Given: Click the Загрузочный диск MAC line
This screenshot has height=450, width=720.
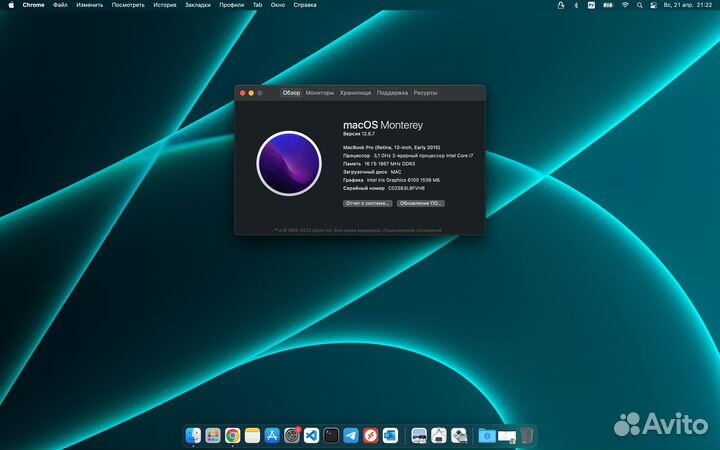Looking at the screenshot, I should coord(372,172).
